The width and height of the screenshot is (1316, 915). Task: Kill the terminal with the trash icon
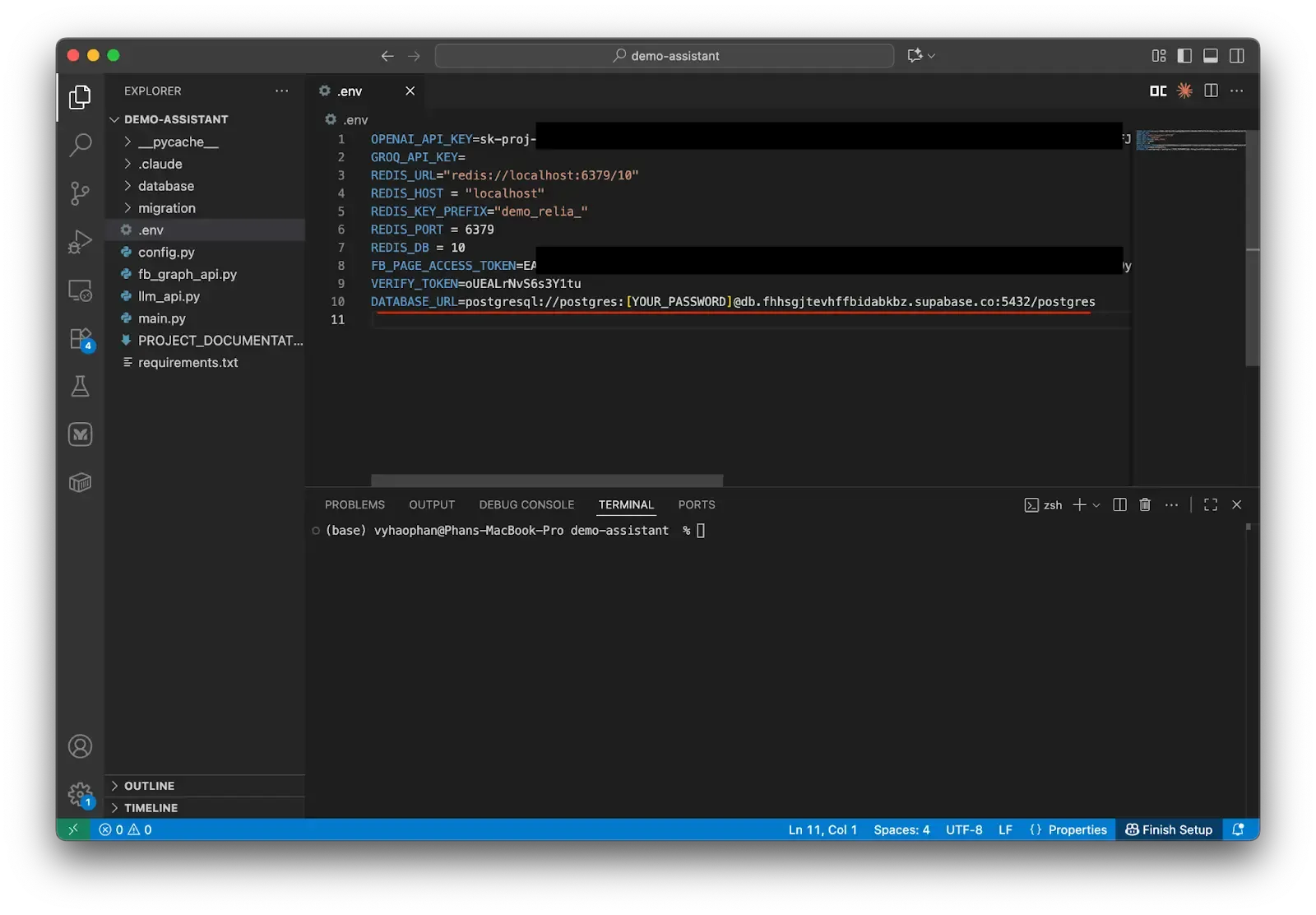click(1145, 504)
